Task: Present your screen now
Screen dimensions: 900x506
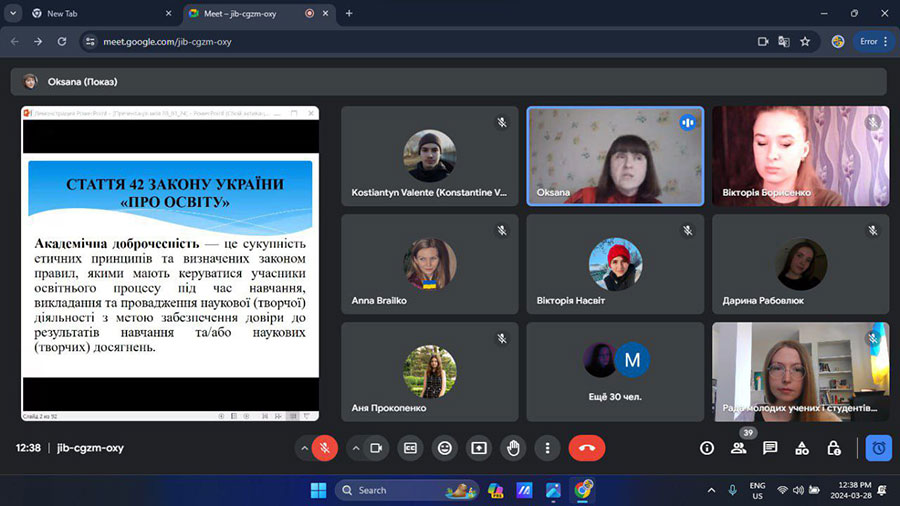Action: pos(479,448)
